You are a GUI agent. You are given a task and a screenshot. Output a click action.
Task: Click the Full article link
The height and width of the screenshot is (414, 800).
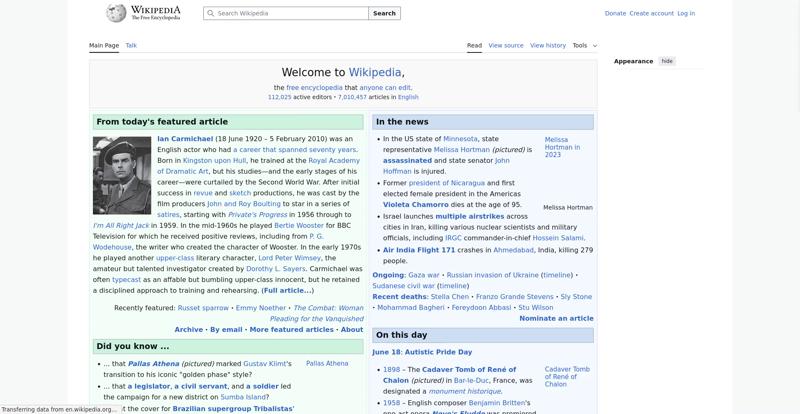287,290
